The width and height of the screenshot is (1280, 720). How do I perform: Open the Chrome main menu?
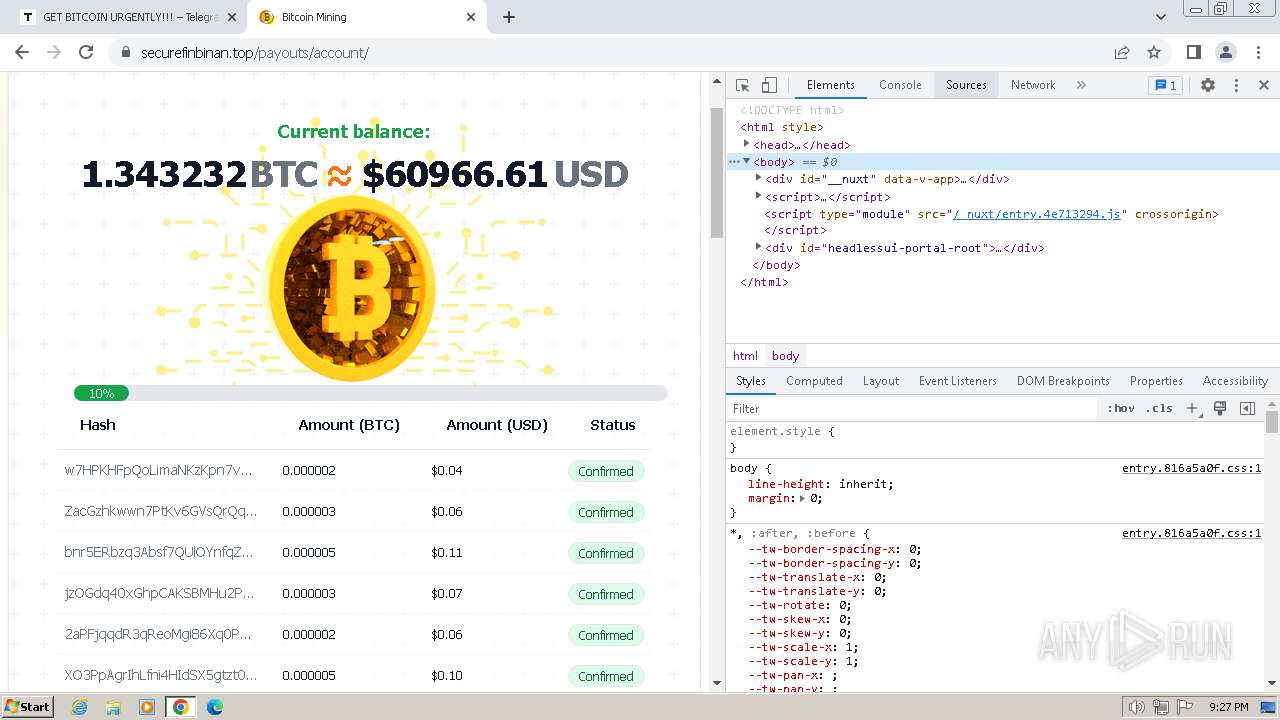[1257, 52]
